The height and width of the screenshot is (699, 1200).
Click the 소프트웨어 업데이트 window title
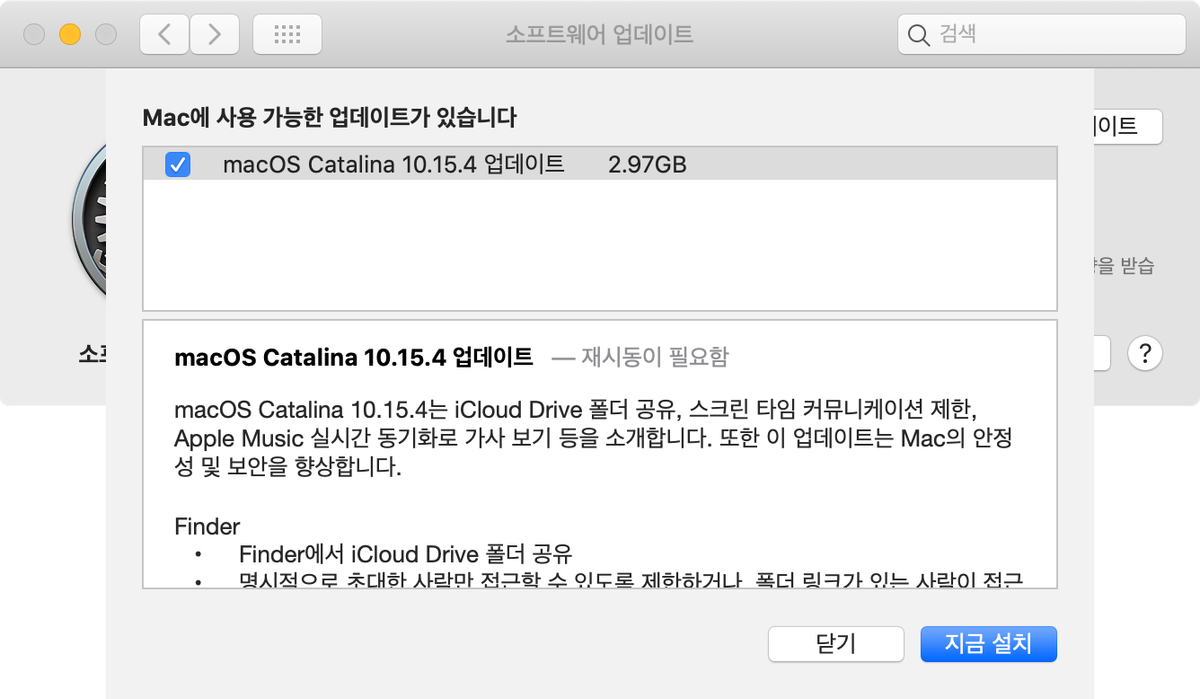pyautogui.click(x=600, y=35)
